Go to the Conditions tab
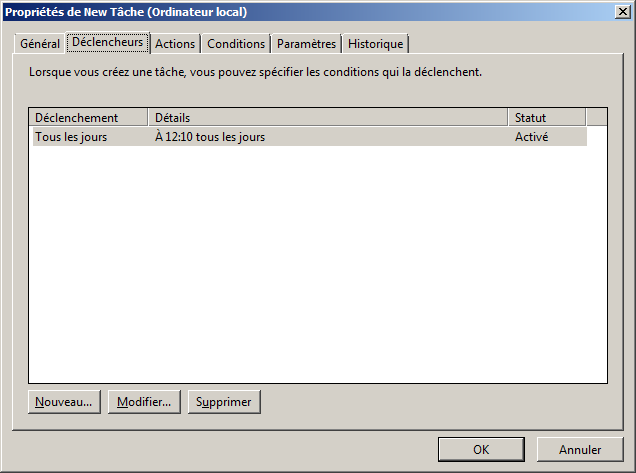Screen dimensions: 636x473 [x=236, y=44]
